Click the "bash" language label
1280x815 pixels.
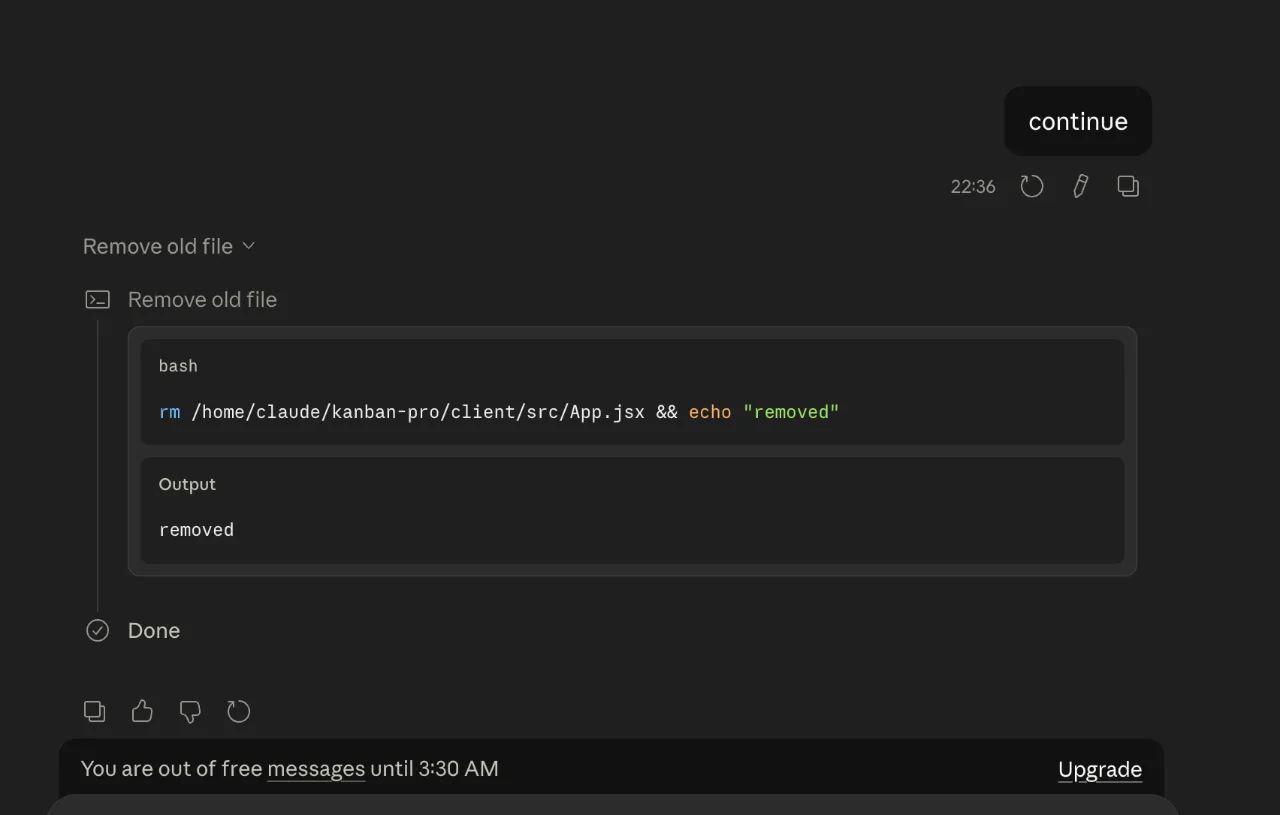point(178,366)
